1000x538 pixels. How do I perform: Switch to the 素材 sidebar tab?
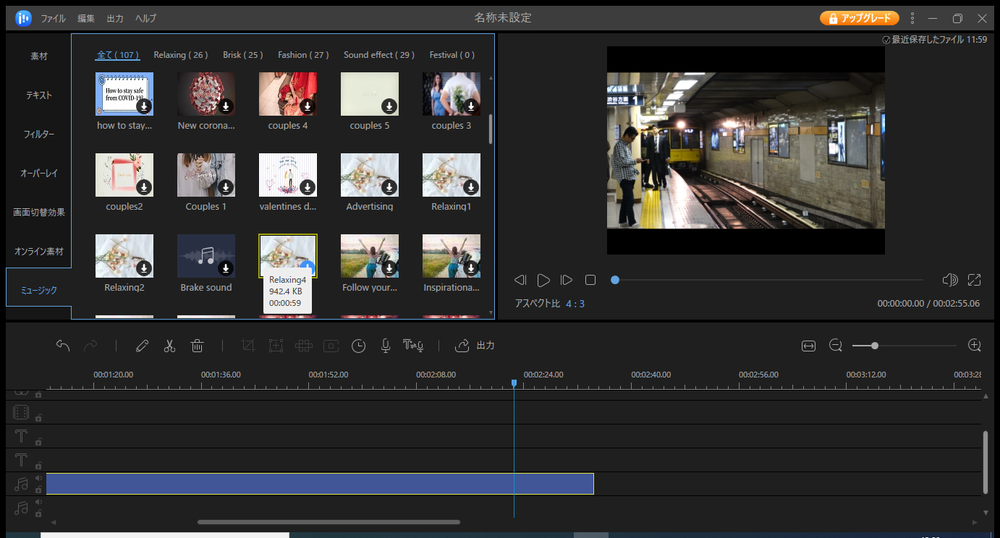(x=39, y=56)
